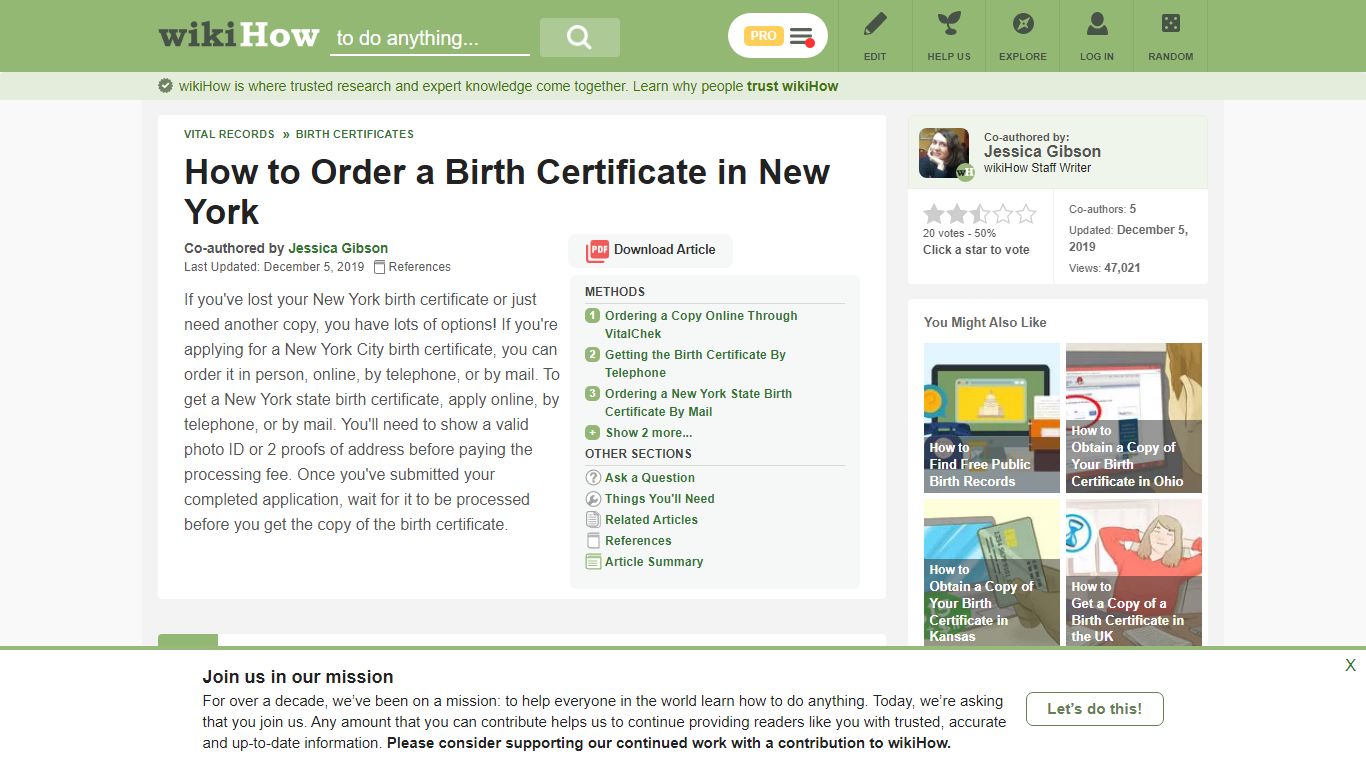The image size is (1366, 768).
Task: Click the Edit pencil icon
Action: 875,23
